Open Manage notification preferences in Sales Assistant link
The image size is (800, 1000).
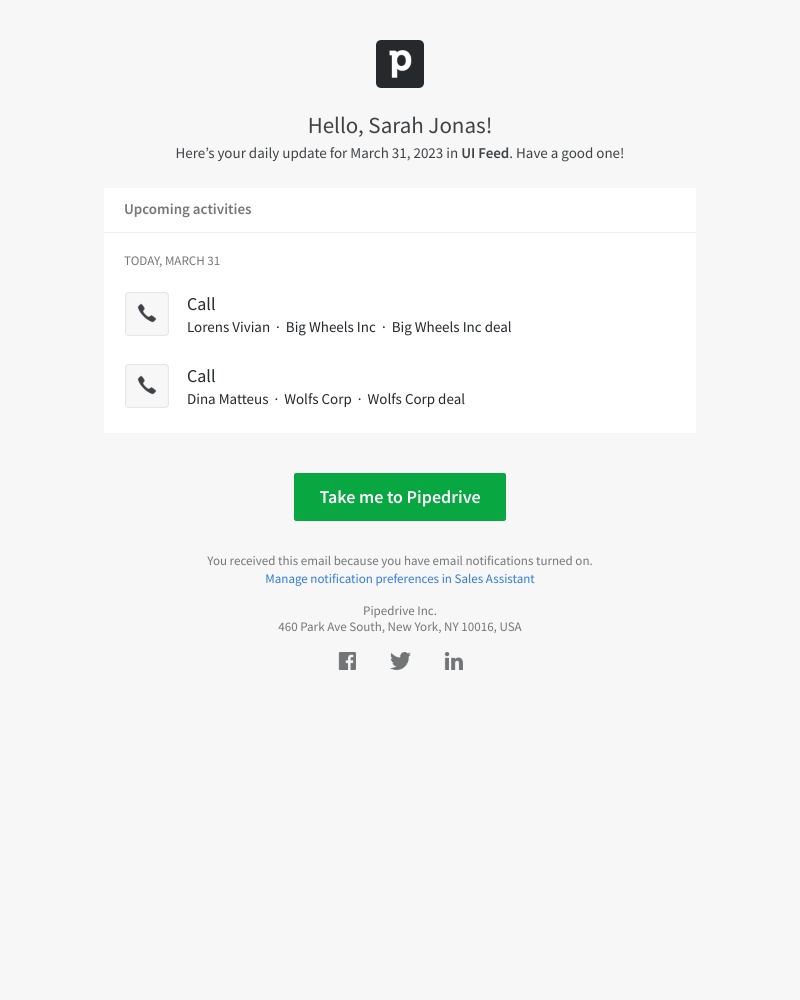click(x=400, y=579)
